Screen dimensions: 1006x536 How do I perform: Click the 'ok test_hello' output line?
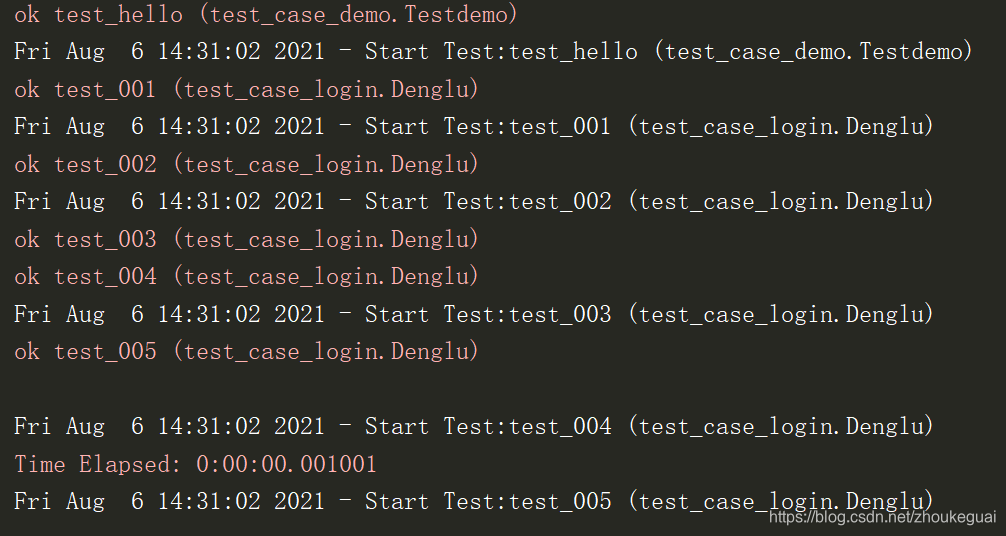266,14
